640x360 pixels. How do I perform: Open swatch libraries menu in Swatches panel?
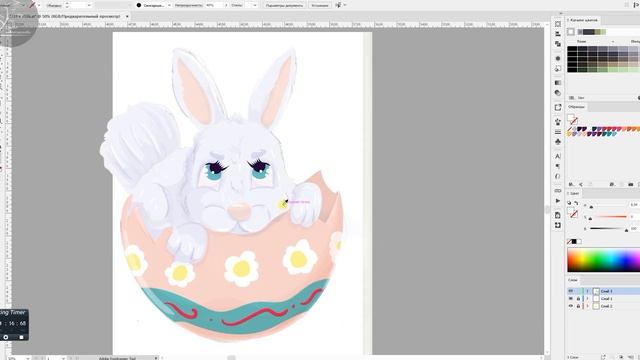tap(571, 184)
